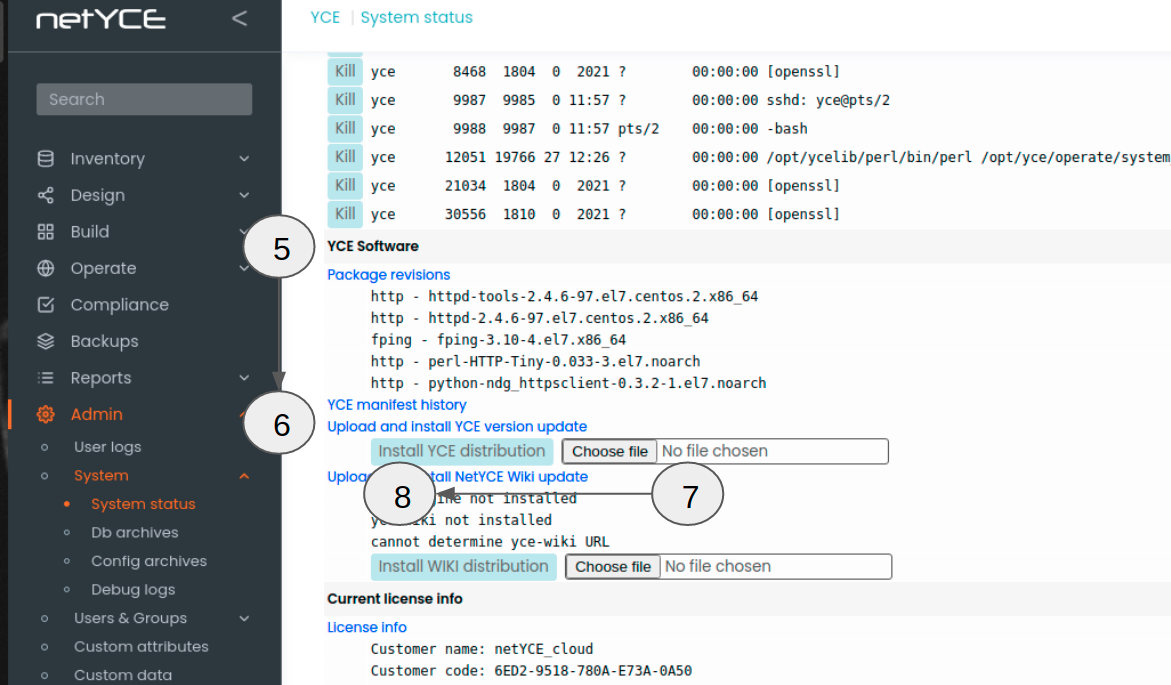Click the YCE Software section header
The image size is (1171, 685).
(x=373, y=247)
